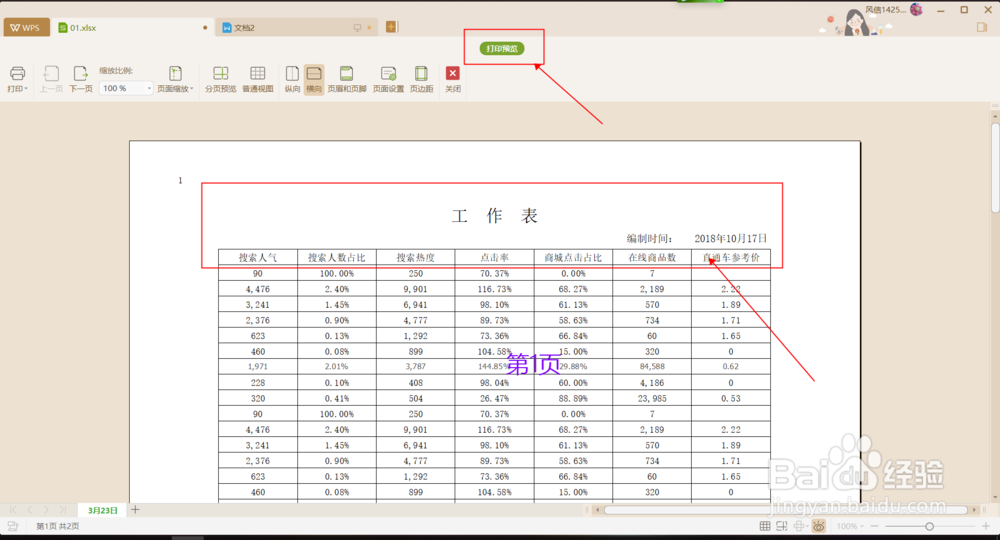Image resolution: width=1000 pixels, height=540 pixels.
Task: Toggle eye protection mode icon
Action: click(x=819, y=526)
